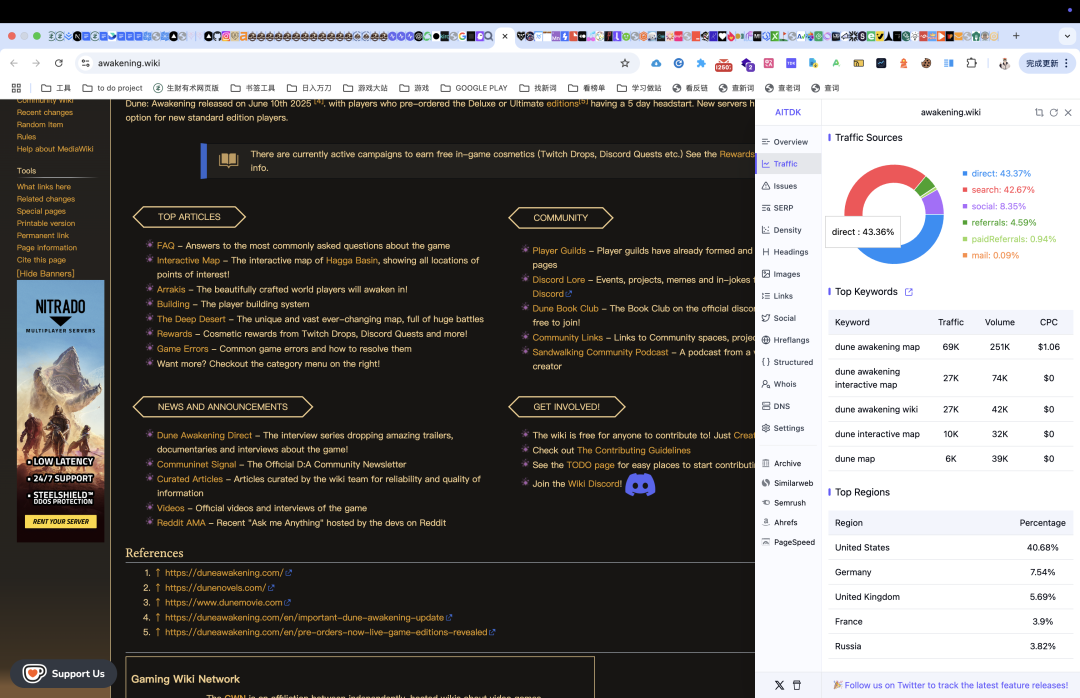
Task: Open the Player Guilds link
Action: (559, 251)
